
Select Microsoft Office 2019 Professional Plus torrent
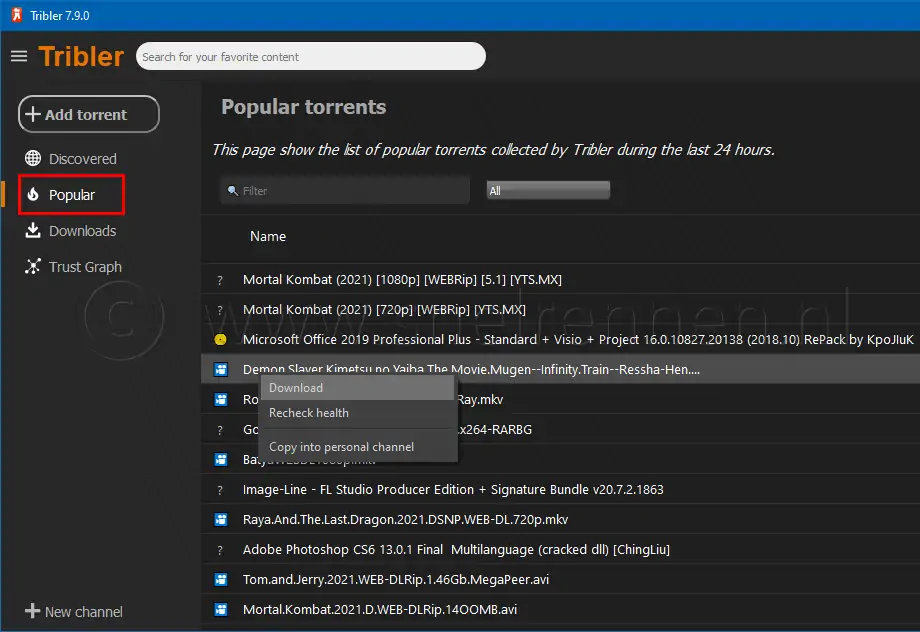pyautogui.click(x=578, y=339)
